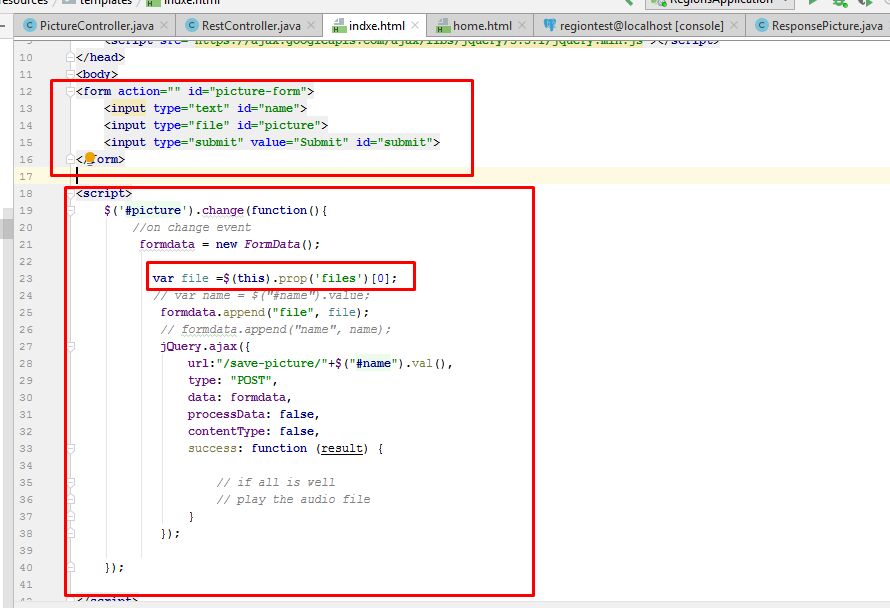This screenshot has height=608, width=890.
Task: Collapse the success function fold on line 33
Action: (x=70, y=448)
